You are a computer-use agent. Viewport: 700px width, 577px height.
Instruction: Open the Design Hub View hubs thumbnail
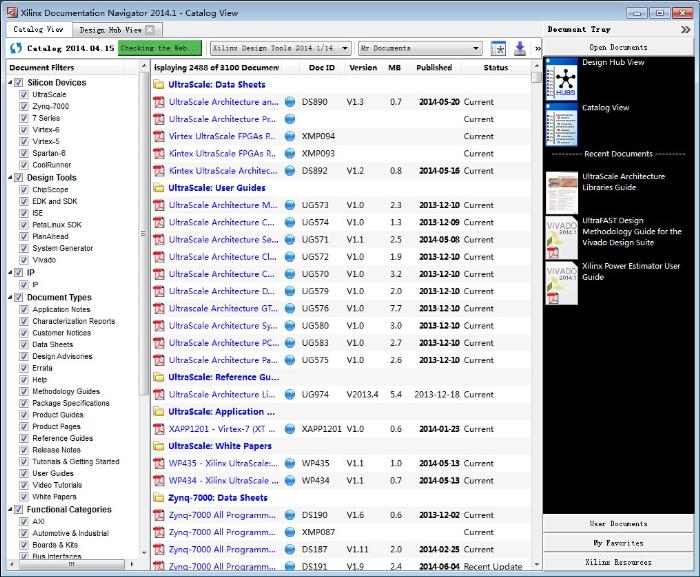point(561,79)
